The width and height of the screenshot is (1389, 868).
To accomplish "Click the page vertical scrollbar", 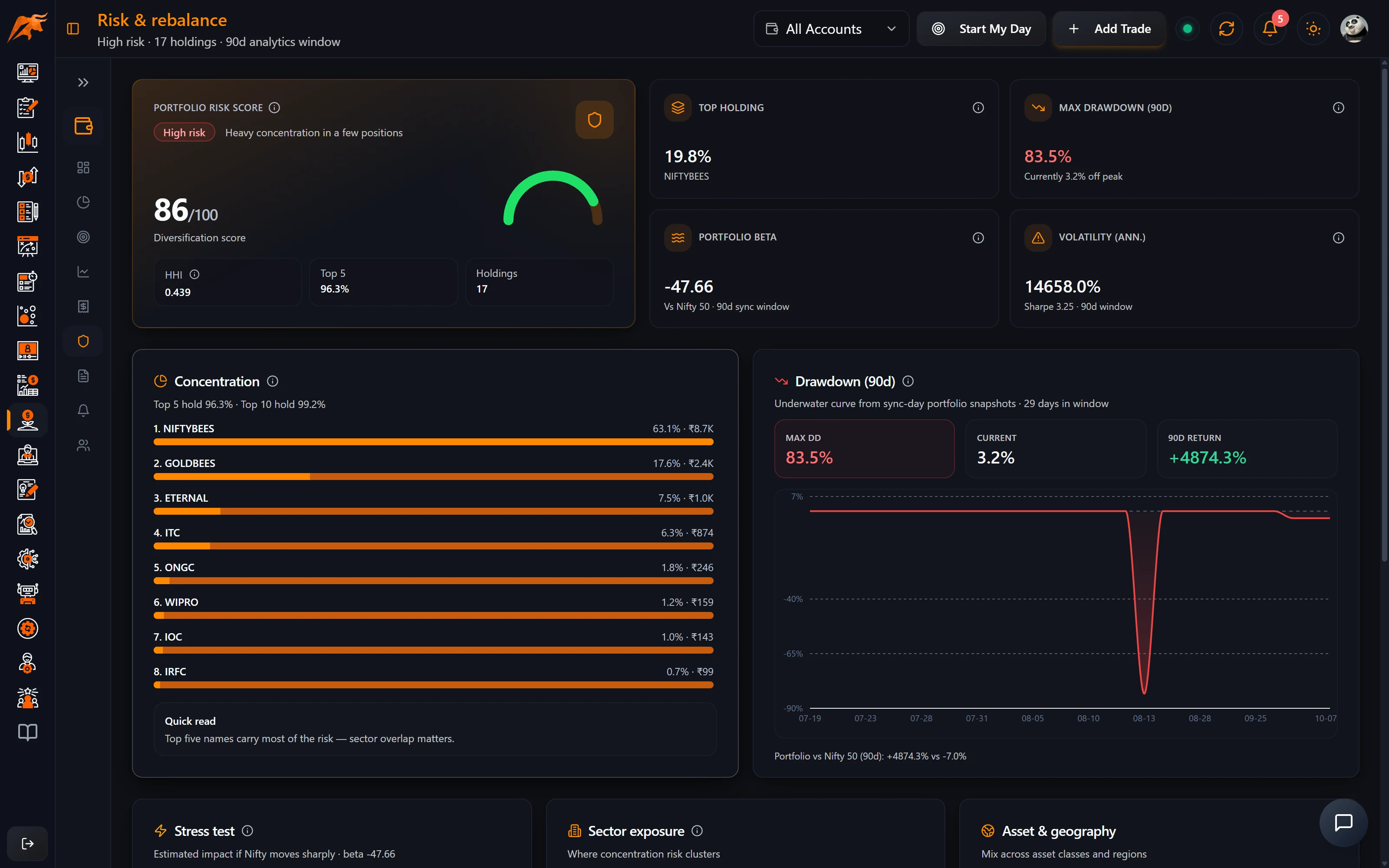I will [x=1384, y=314].
